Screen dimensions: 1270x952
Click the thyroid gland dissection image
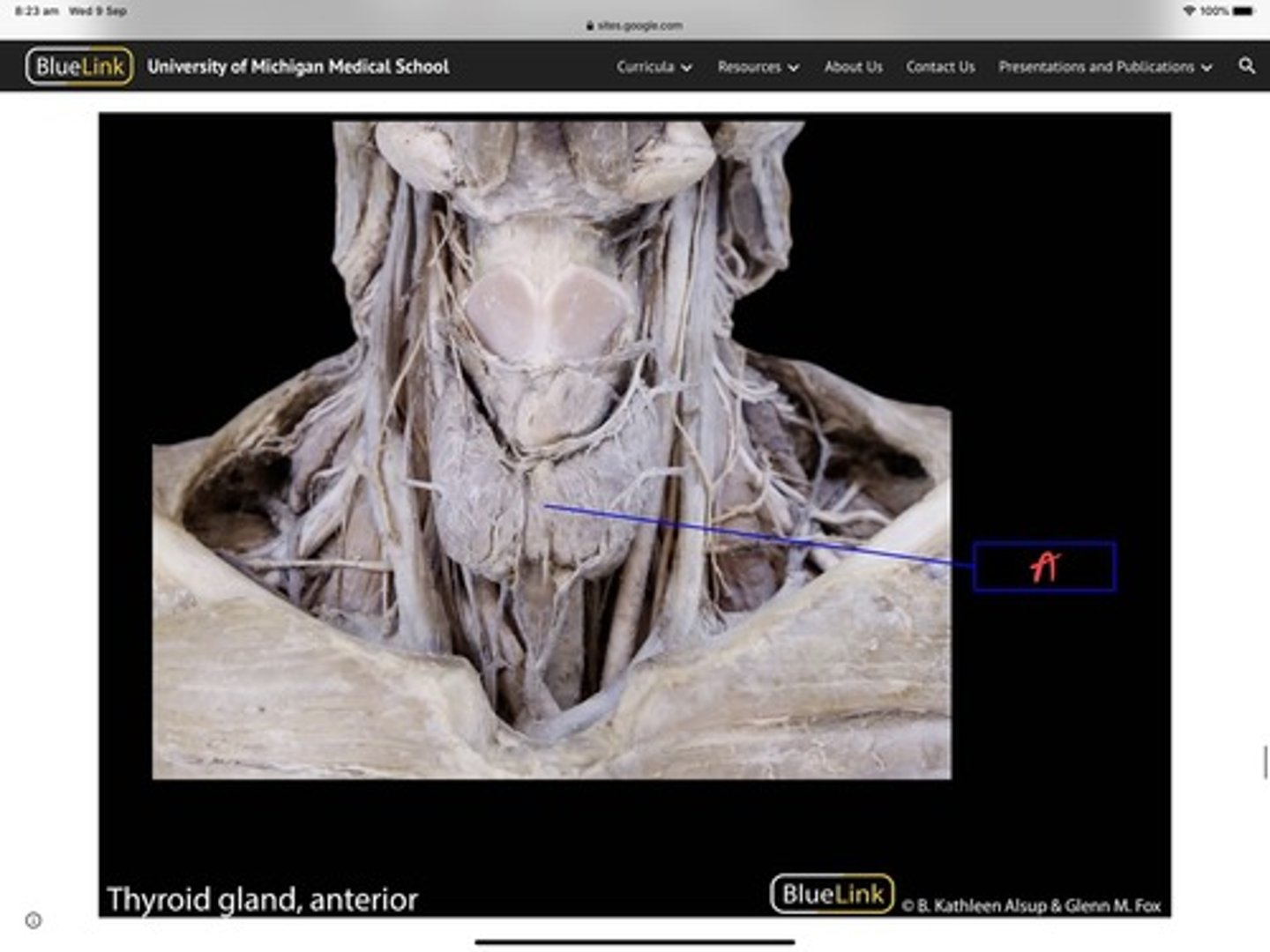552,450
